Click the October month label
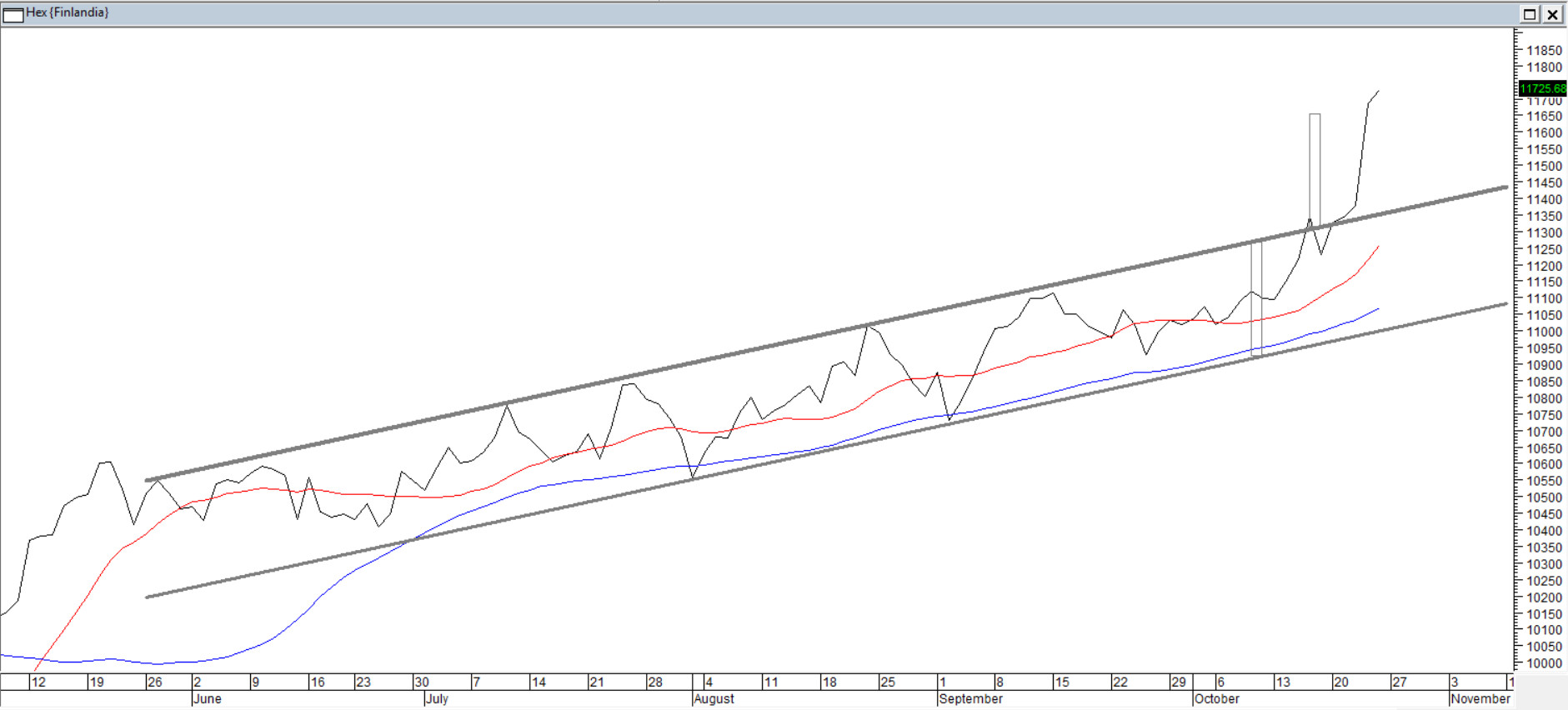The width and height of the screenshot is (1568, 710). click(1216, 698)
